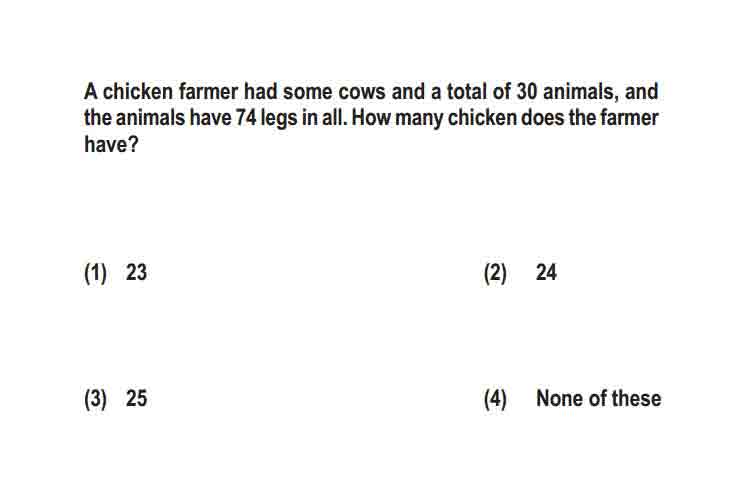Pick the answer value 25
The height and width of the screenshot is (500, 750).
coord(136,398)
